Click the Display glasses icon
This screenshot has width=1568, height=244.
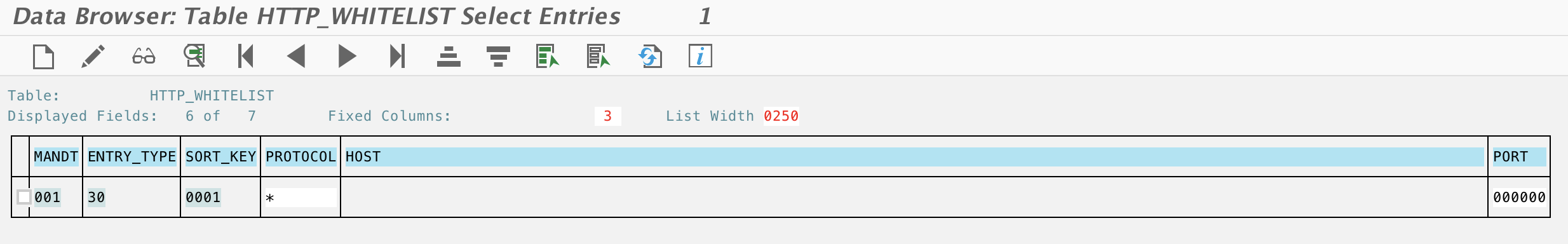coord(144,57)
